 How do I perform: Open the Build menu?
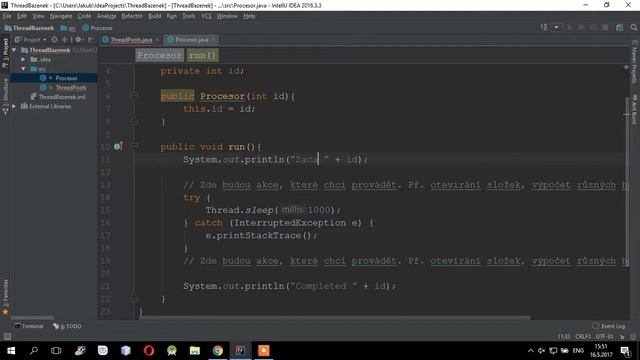[x=154, y=16]
